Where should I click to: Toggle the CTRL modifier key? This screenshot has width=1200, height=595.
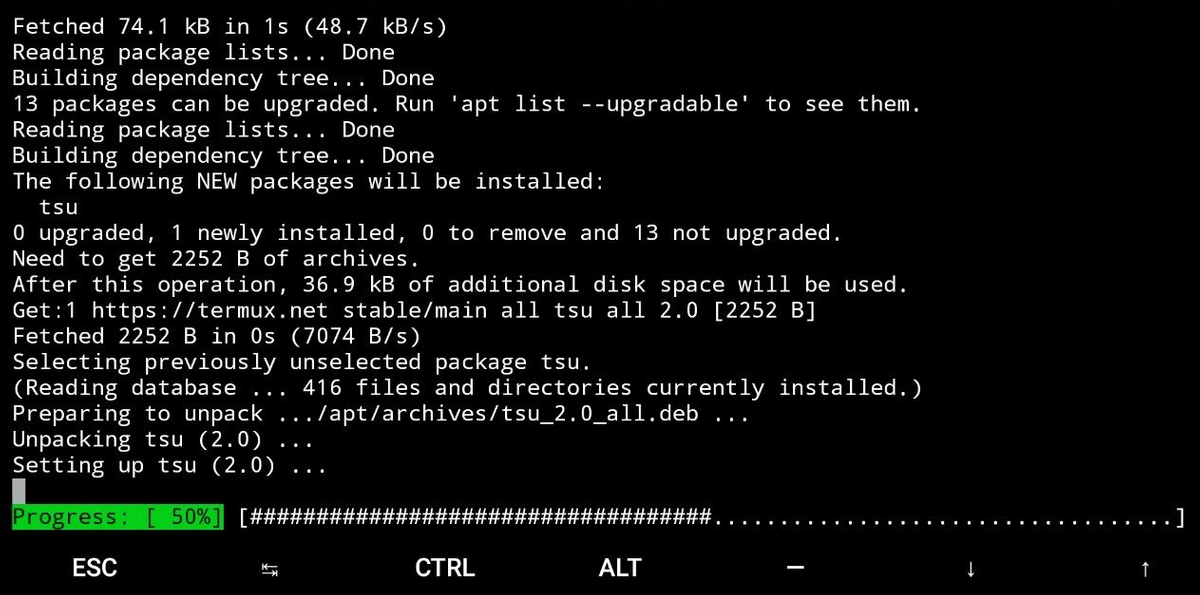click(445, 568)
